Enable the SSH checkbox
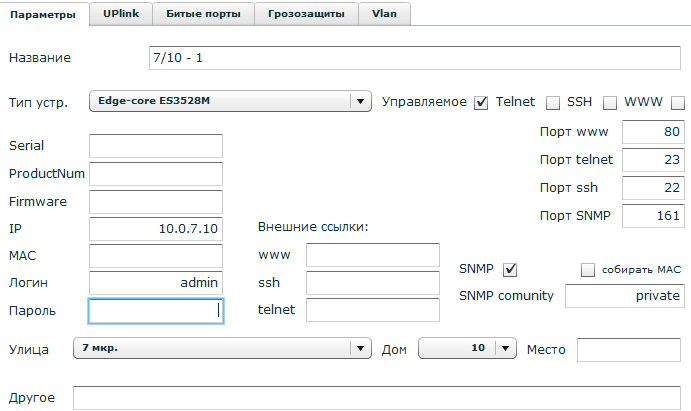The width and height of the screenshot is (691, 411). pyautogui.click(x=608, y=102)
